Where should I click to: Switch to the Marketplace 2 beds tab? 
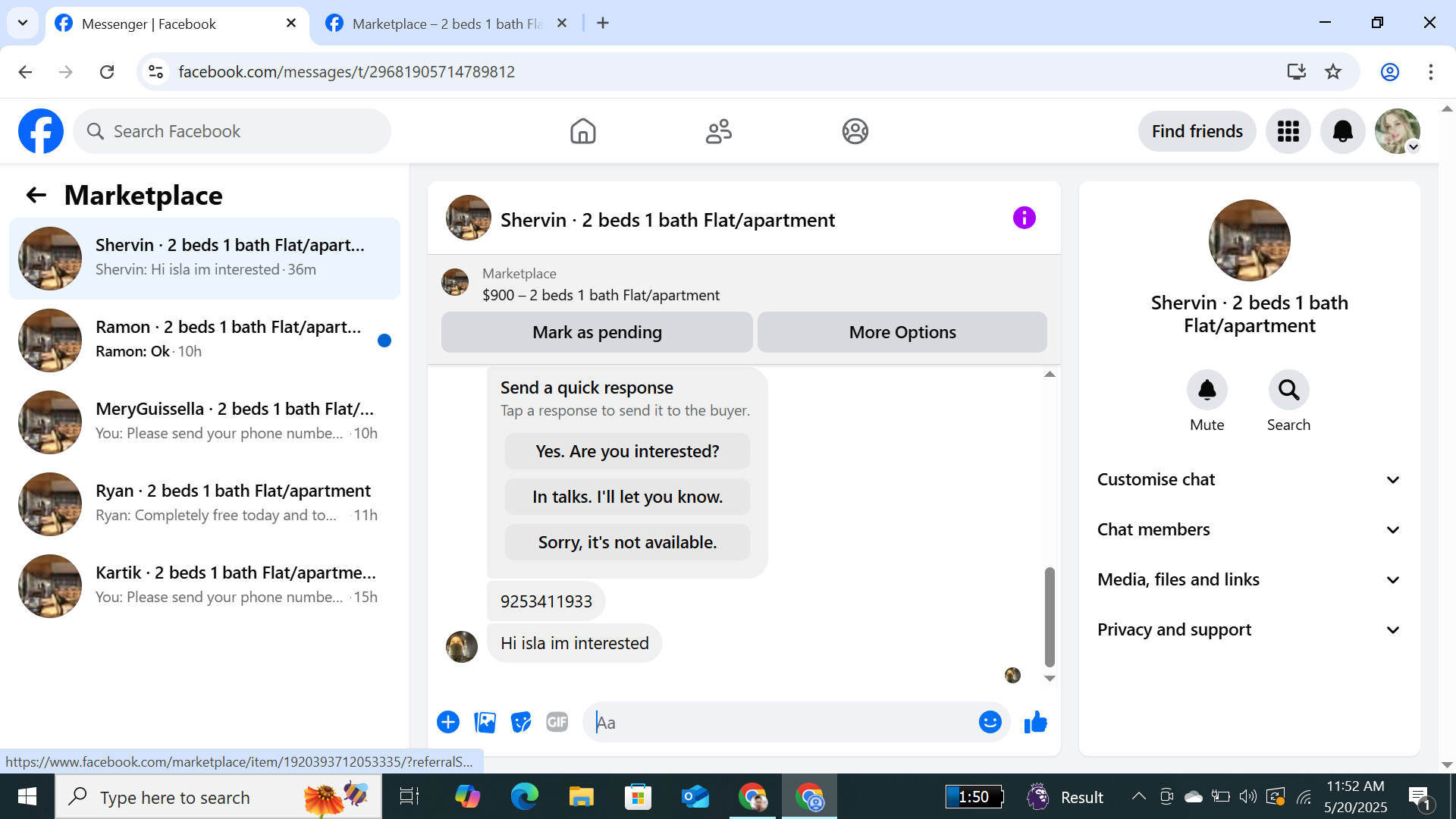pos(446,24)
